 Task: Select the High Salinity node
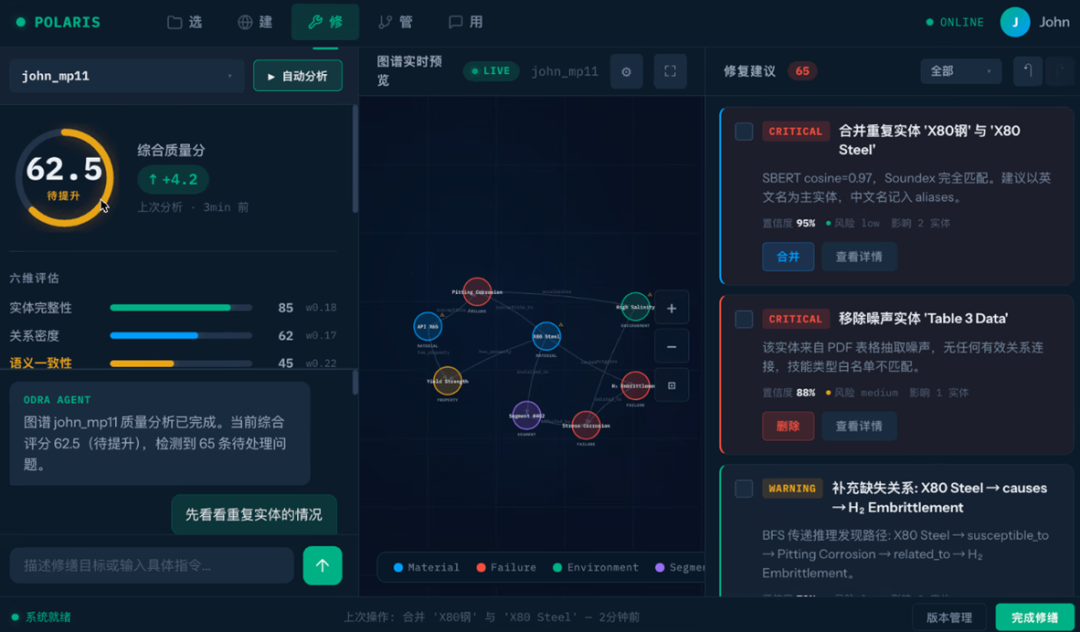[635, 307]
